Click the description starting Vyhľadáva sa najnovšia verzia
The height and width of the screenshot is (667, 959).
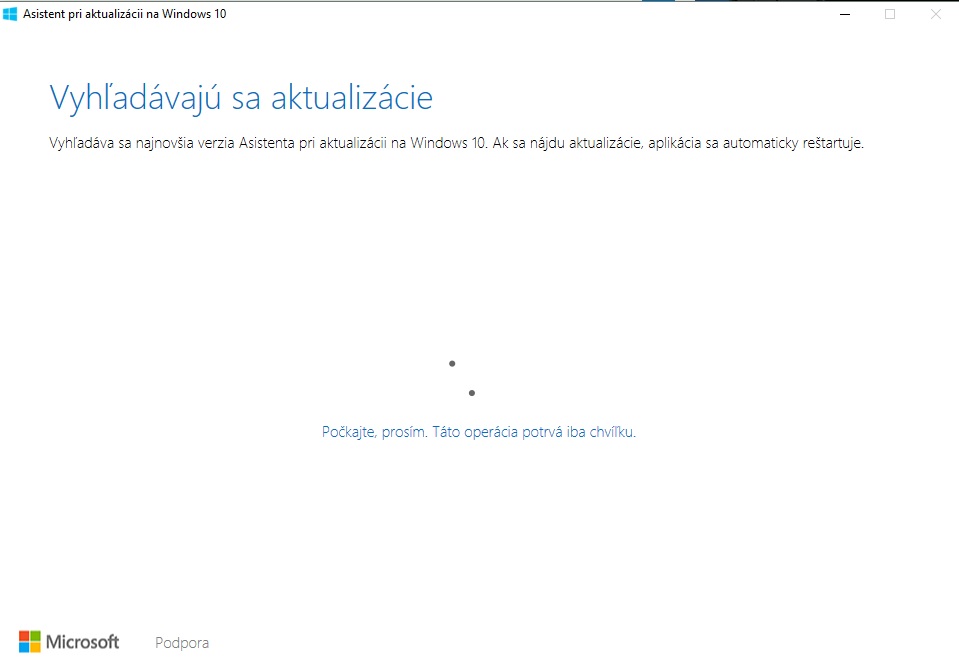click(x=456, y=143)
